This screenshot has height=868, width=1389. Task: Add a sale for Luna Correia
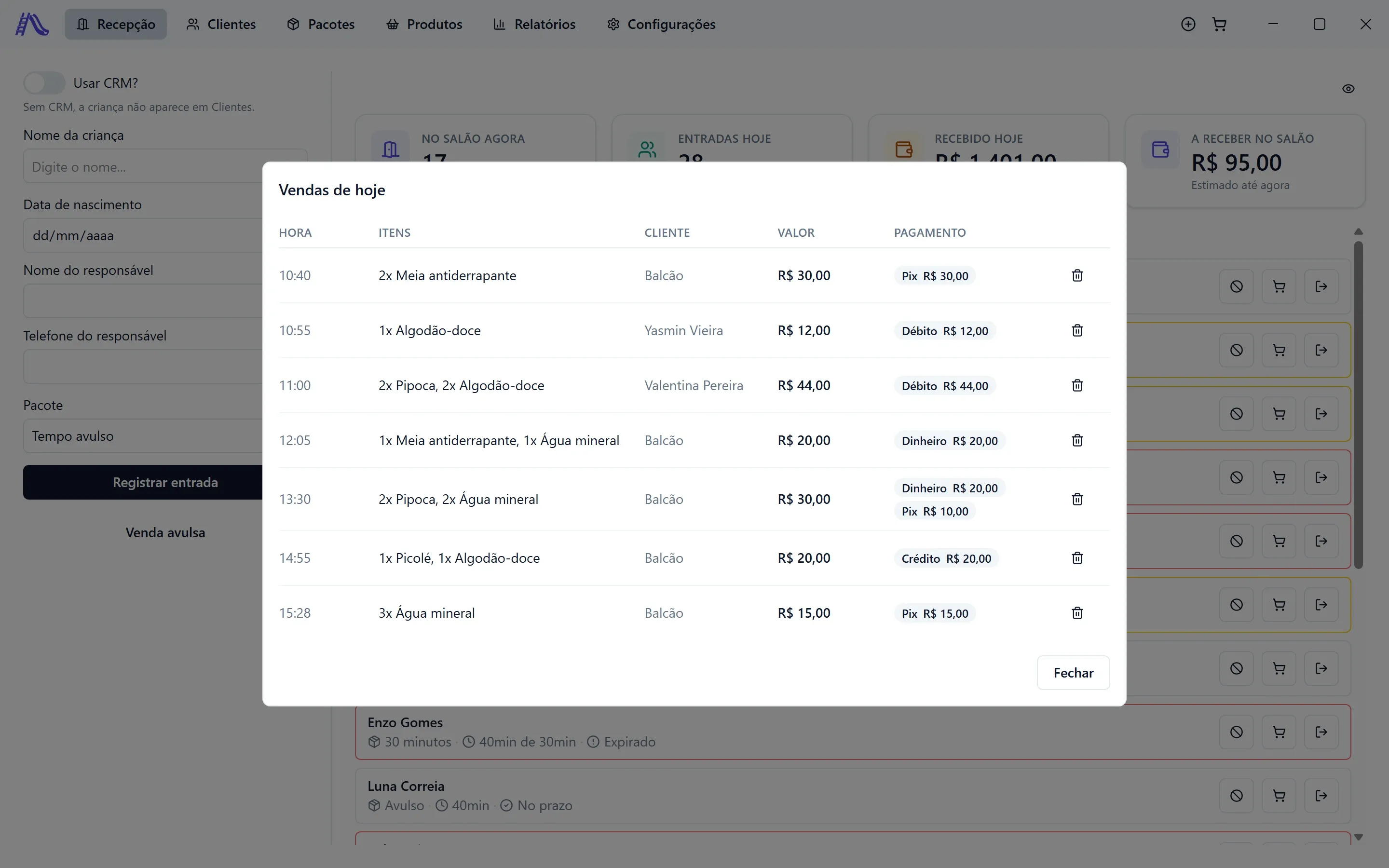point(1279,796)
